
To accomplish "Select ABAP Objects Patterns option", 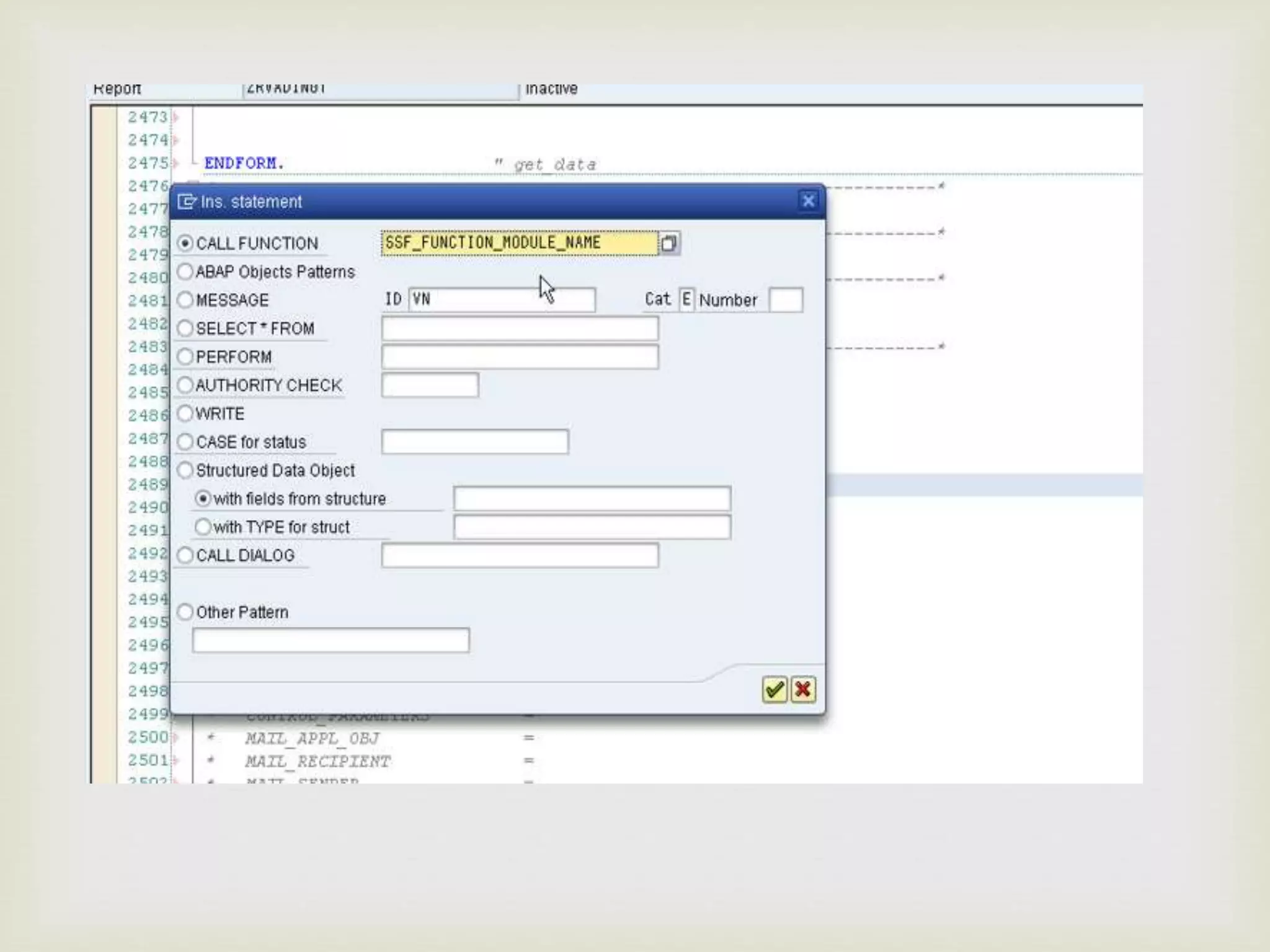I will coord(185,271).
